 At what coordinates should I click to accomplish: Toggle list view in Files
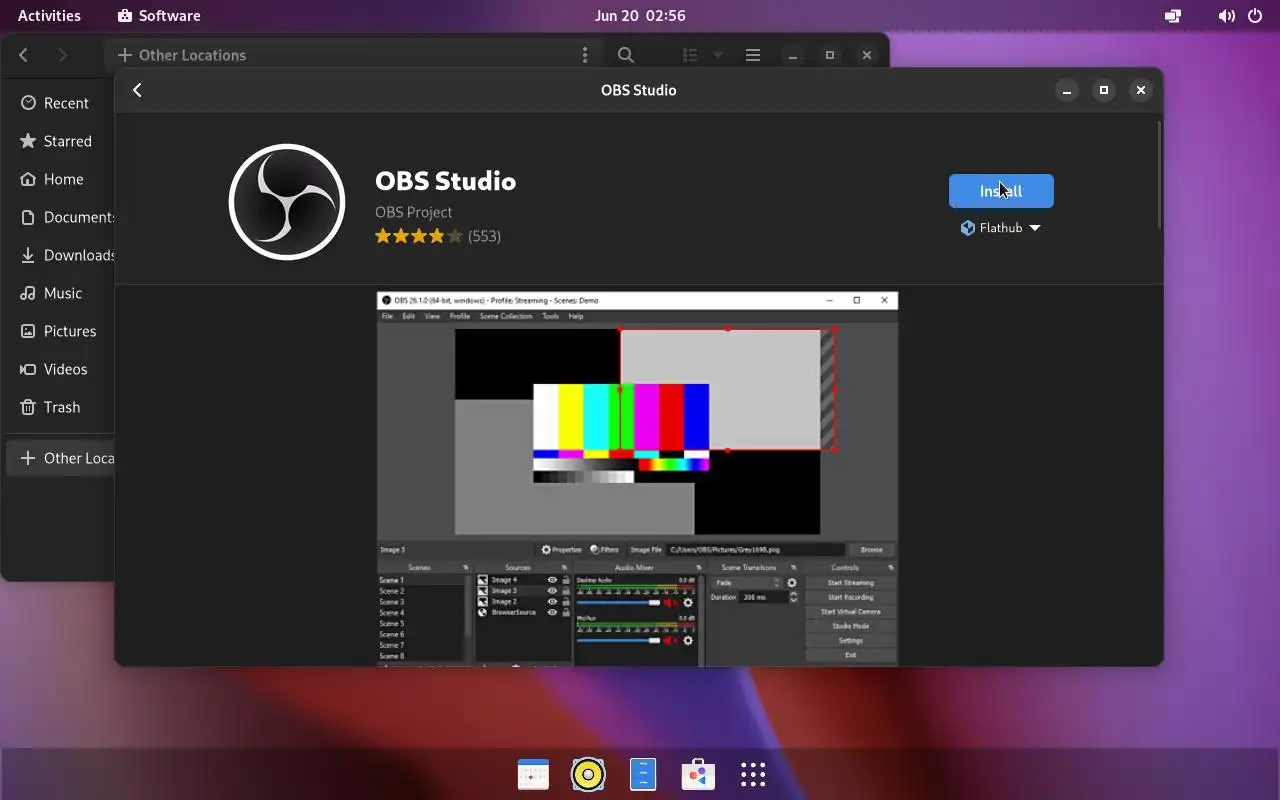690,55
